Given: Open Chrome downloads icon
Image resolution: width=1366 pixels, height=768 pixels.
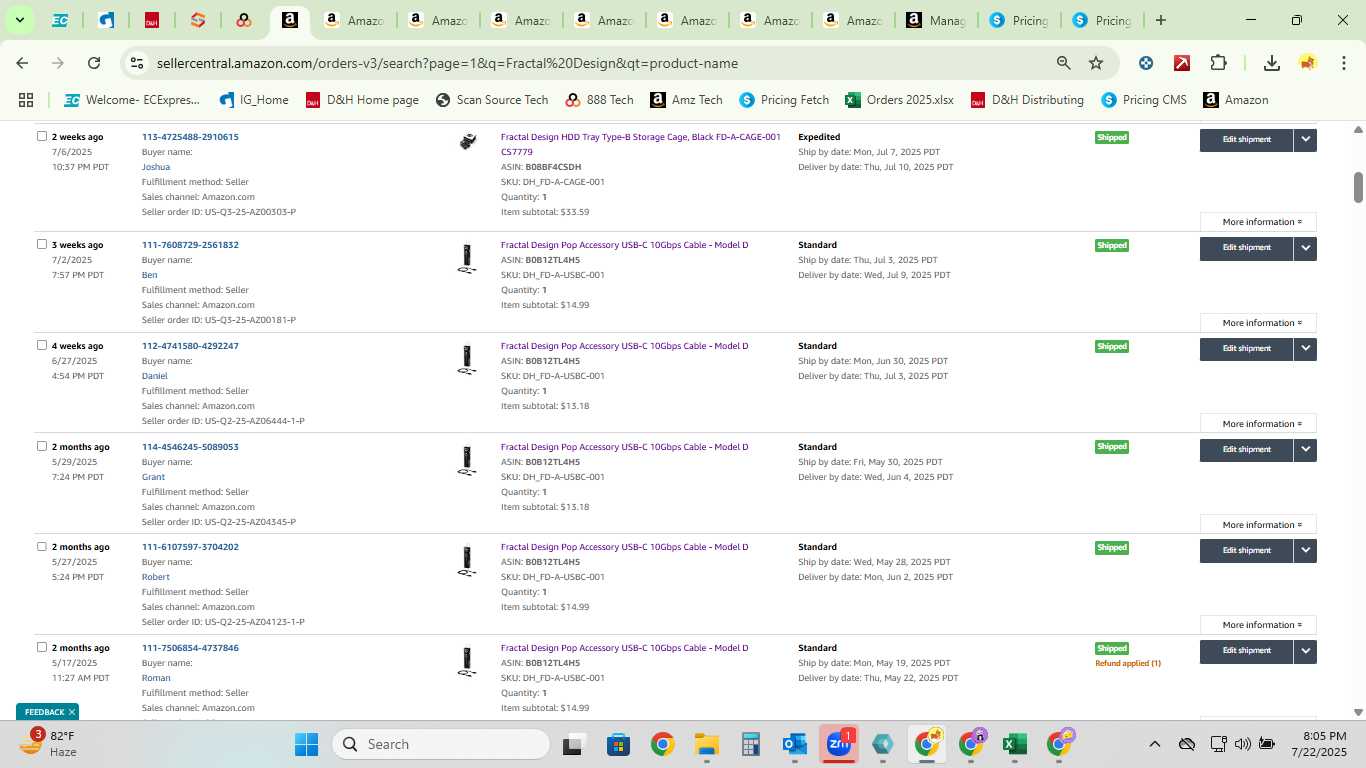Looking at the screenshot, I should pyautogui.click(x=1271, y=63).
